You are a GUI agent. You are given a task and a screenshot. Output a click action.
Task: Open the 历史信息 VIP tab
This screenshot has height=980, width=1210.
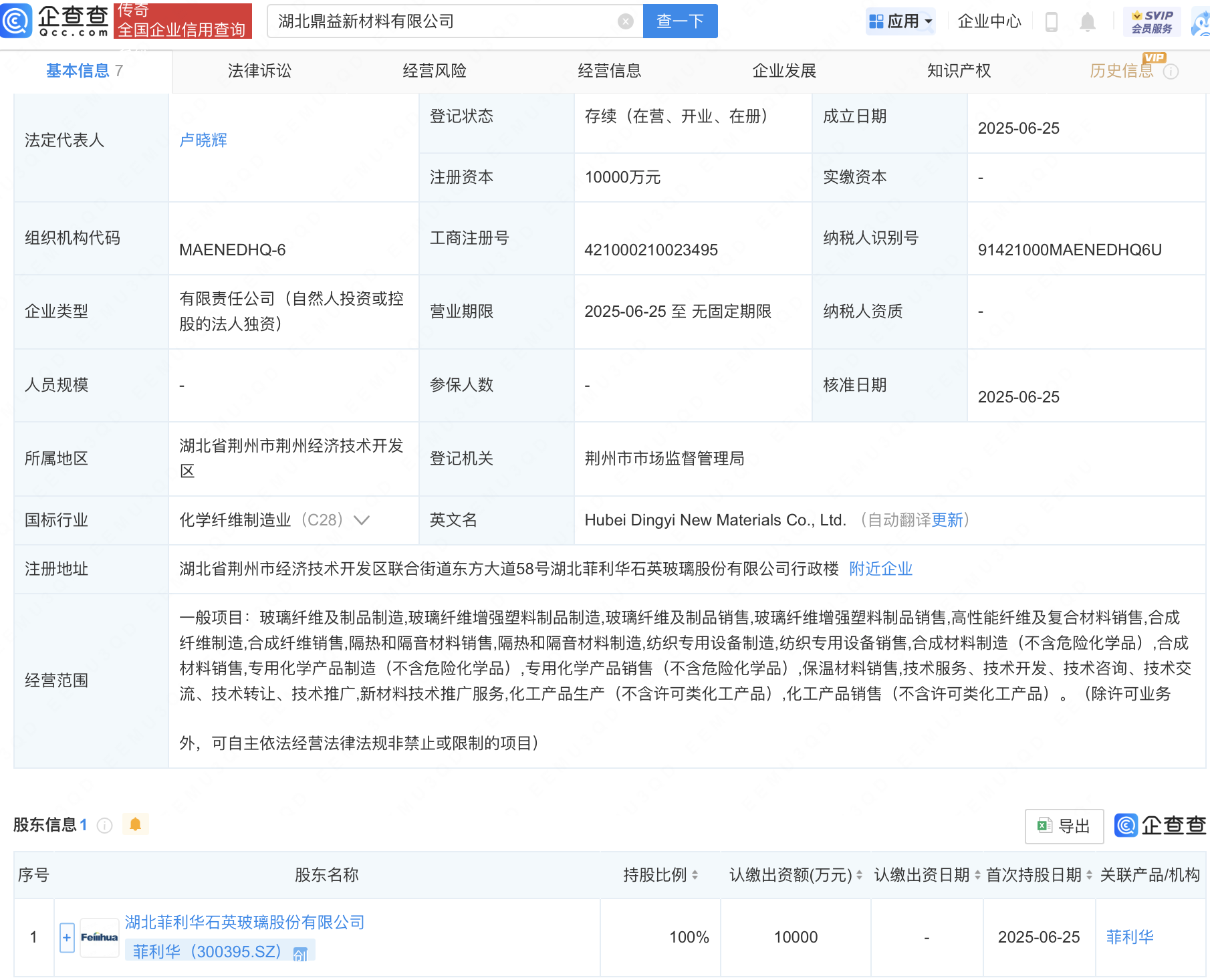tap(1122, 71)
